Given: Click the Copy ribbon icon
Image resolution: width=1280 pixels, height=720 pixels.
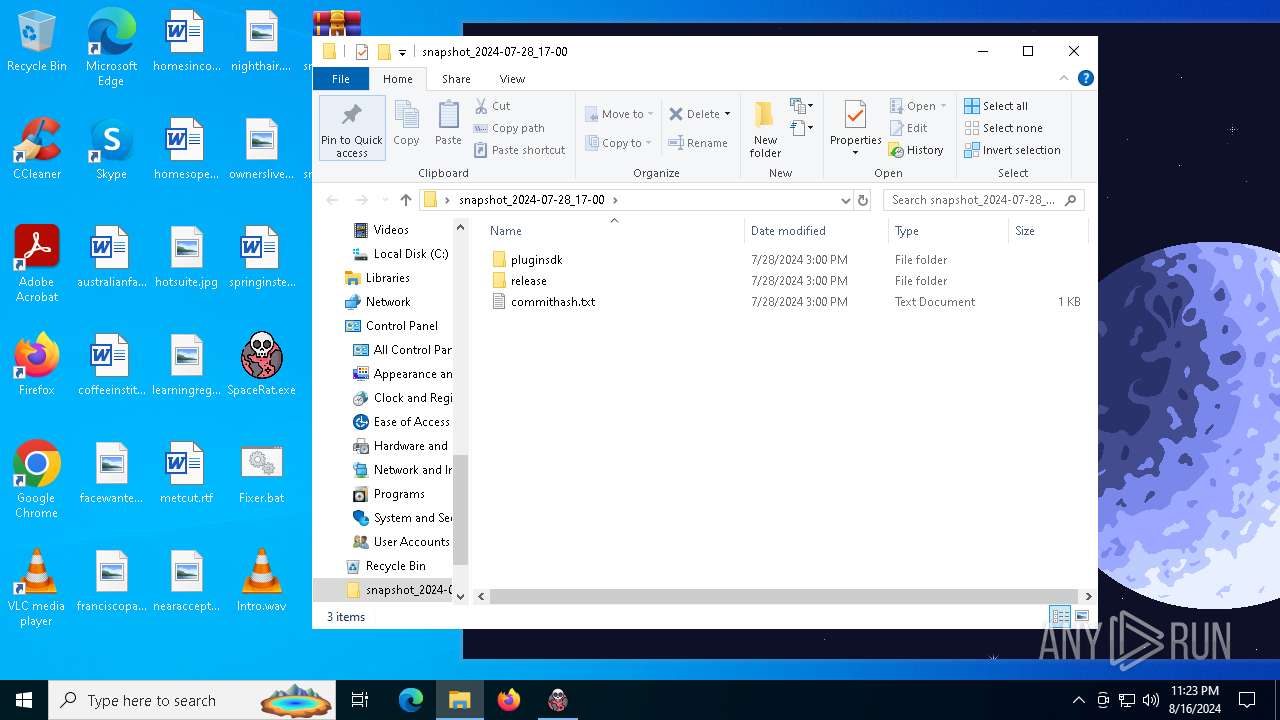Looking at the screenshot, I should click(406, 124).
